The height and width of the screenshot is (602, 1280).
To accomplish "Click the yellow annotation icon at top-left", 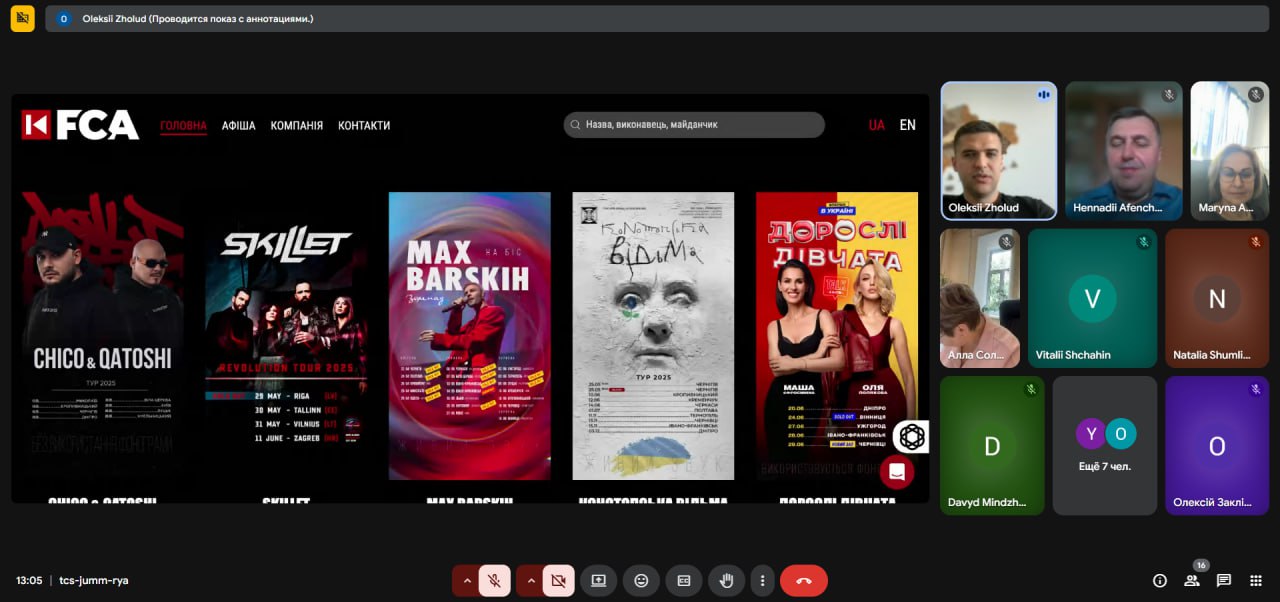I will click(x=22, y=18).
